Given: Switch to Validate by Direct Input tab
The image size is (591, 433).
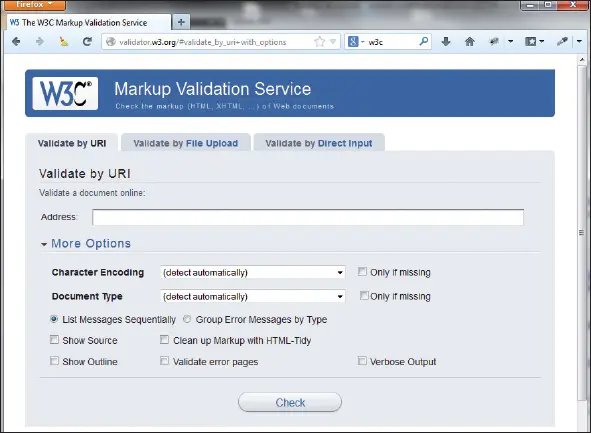Looking at the screenshot, I should click(319, 143).
